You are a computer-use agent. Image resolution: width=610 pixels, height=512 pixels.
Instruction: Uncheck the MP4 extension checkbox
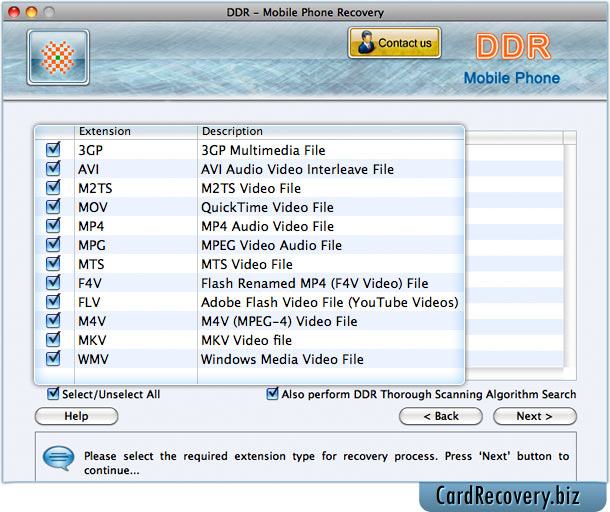[53, 225]
